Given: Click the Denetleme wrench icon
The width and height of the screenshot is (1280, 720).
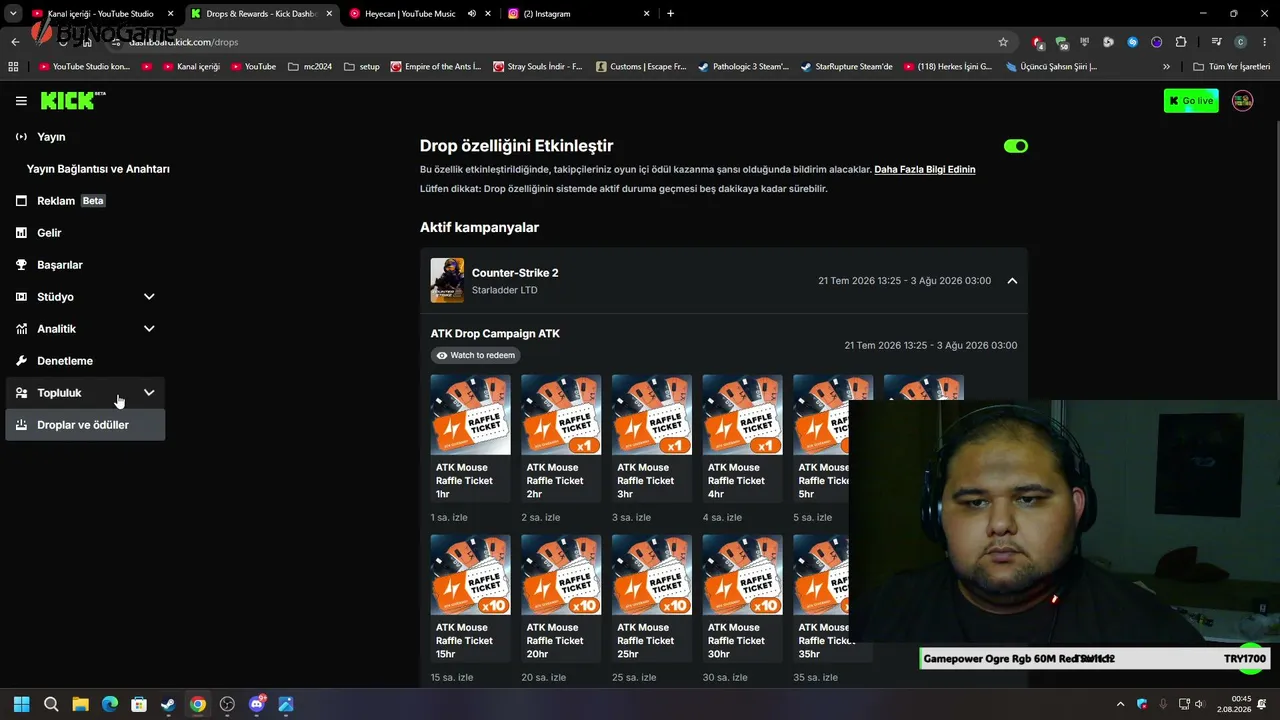Looking at the screenshot, I should pos(21,361).
